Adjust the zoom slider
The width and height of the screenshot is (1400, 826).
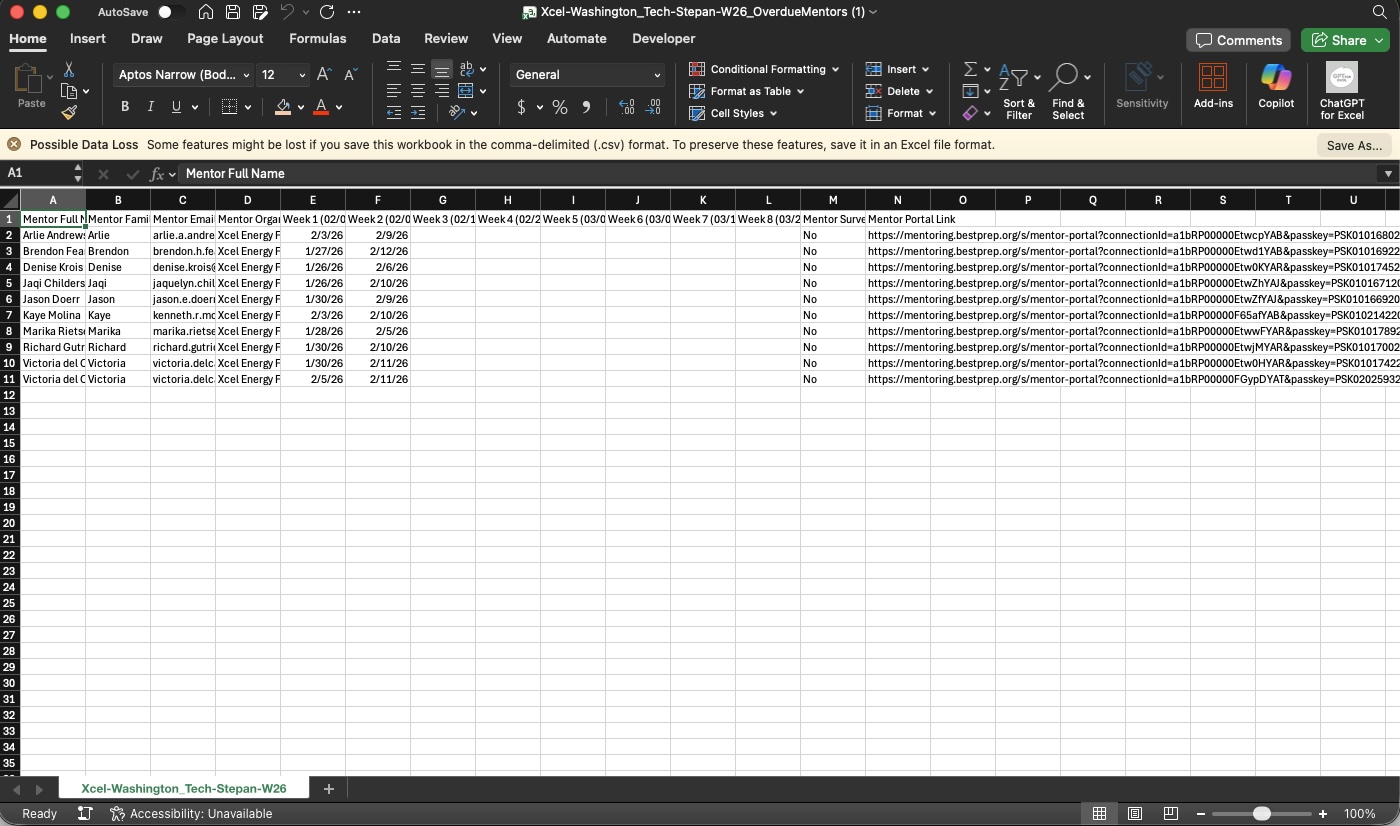tap(1261, 814)
